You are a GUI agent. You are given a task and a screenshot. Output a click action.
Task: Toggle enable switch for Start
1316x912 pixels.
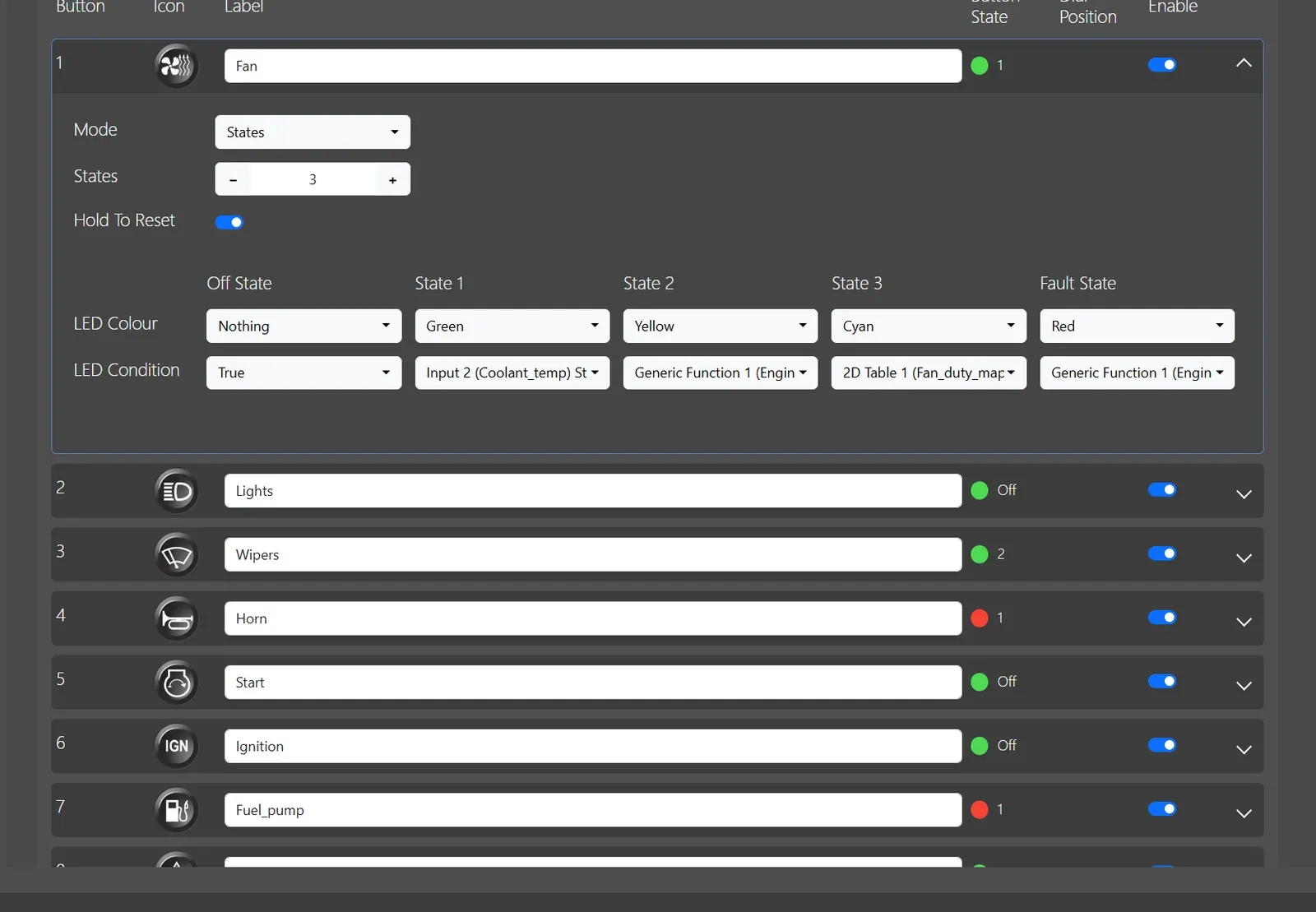pyautogui.click(x=1162, y=681)
